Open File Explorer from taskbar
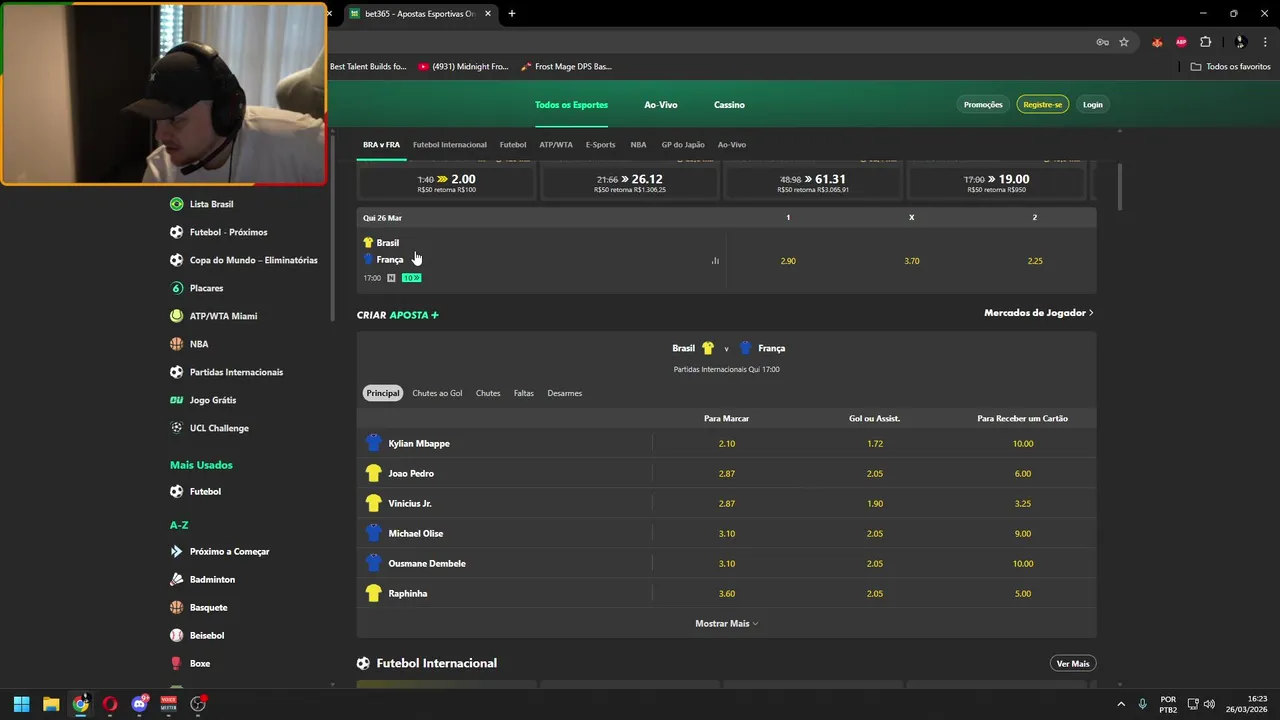This screenshot has width=1280, height=720. pos(51,704)
